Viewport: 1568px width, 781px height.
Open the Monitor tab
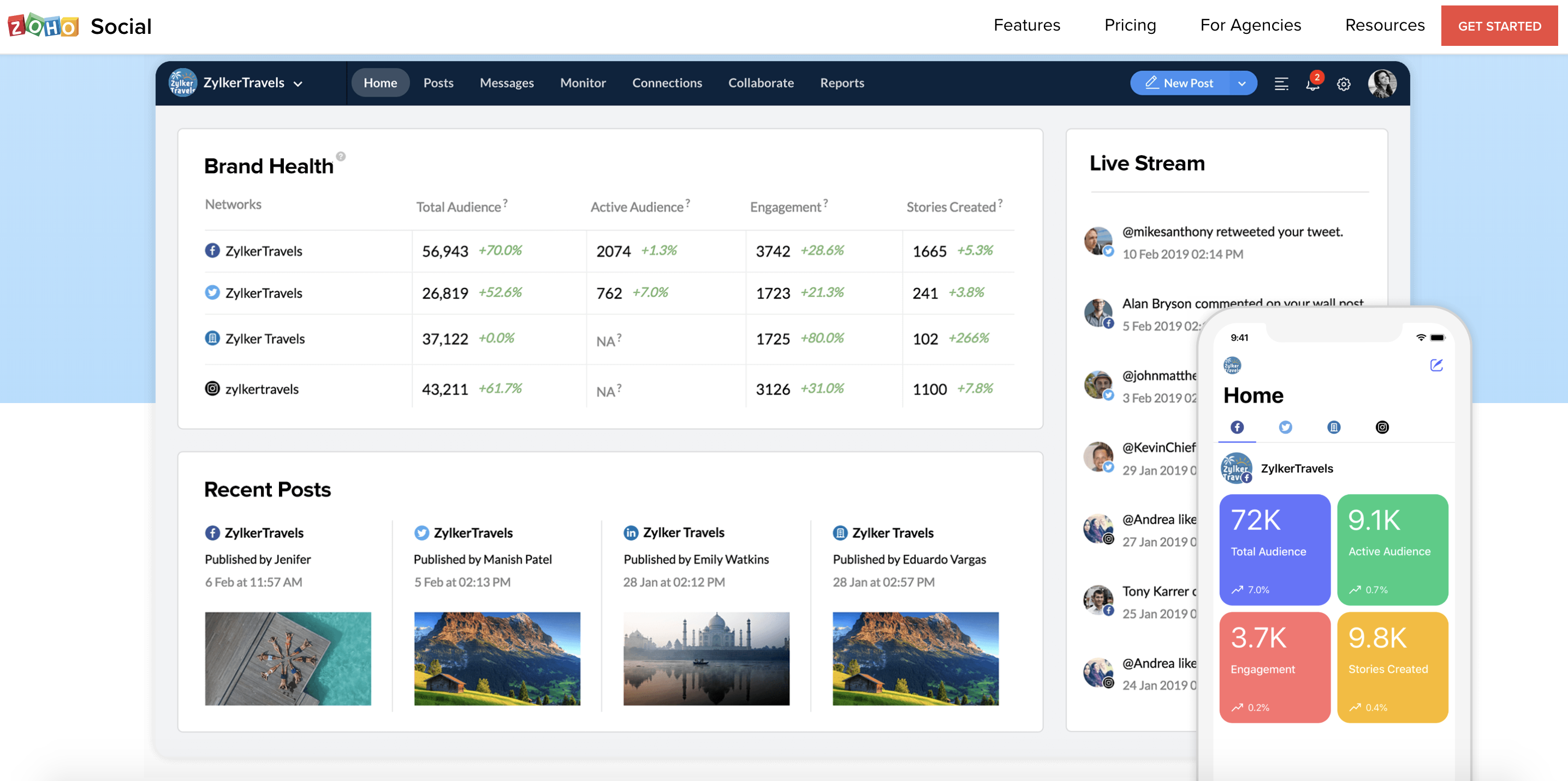(x=583, y=83)
